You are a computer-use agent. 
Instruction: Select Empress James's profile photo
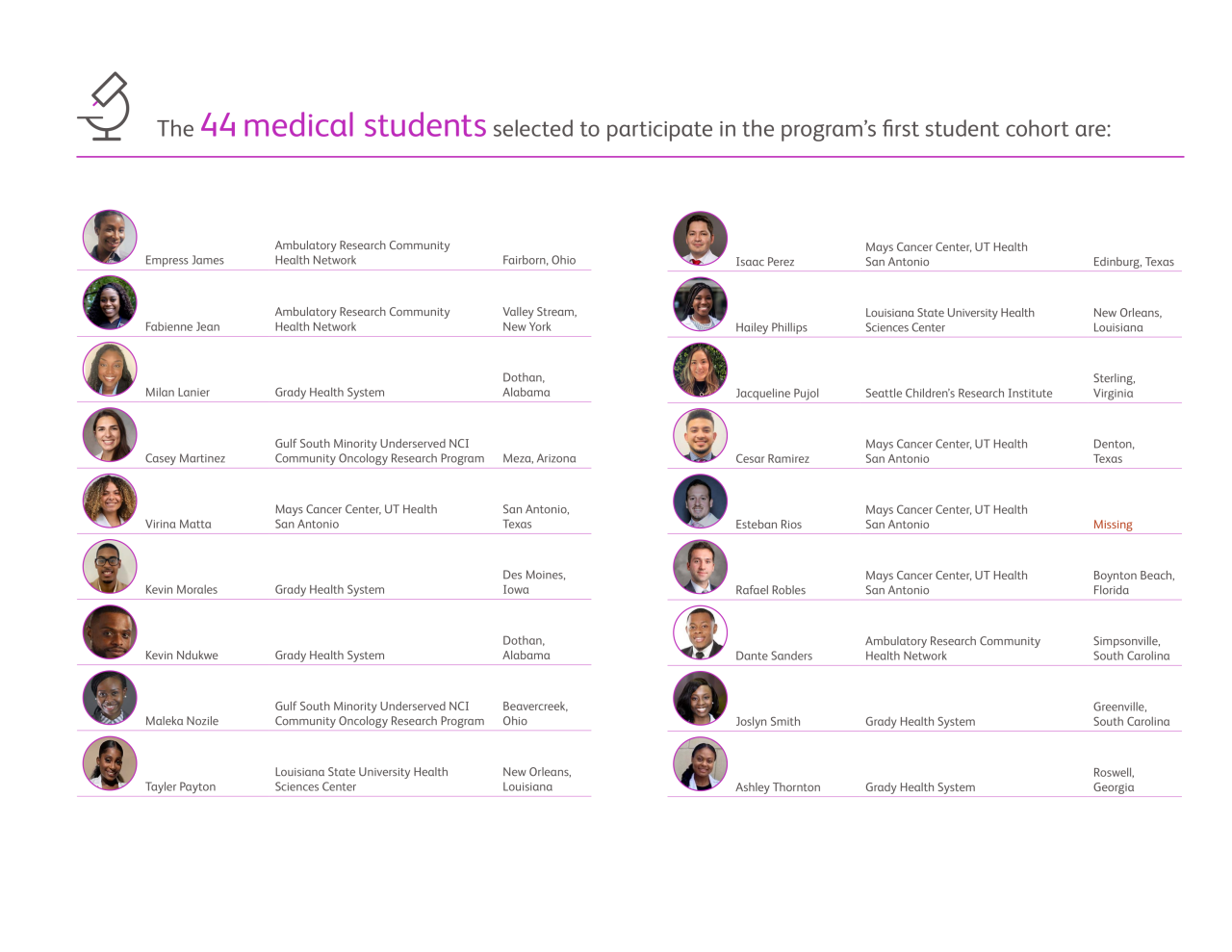point(110,237)
